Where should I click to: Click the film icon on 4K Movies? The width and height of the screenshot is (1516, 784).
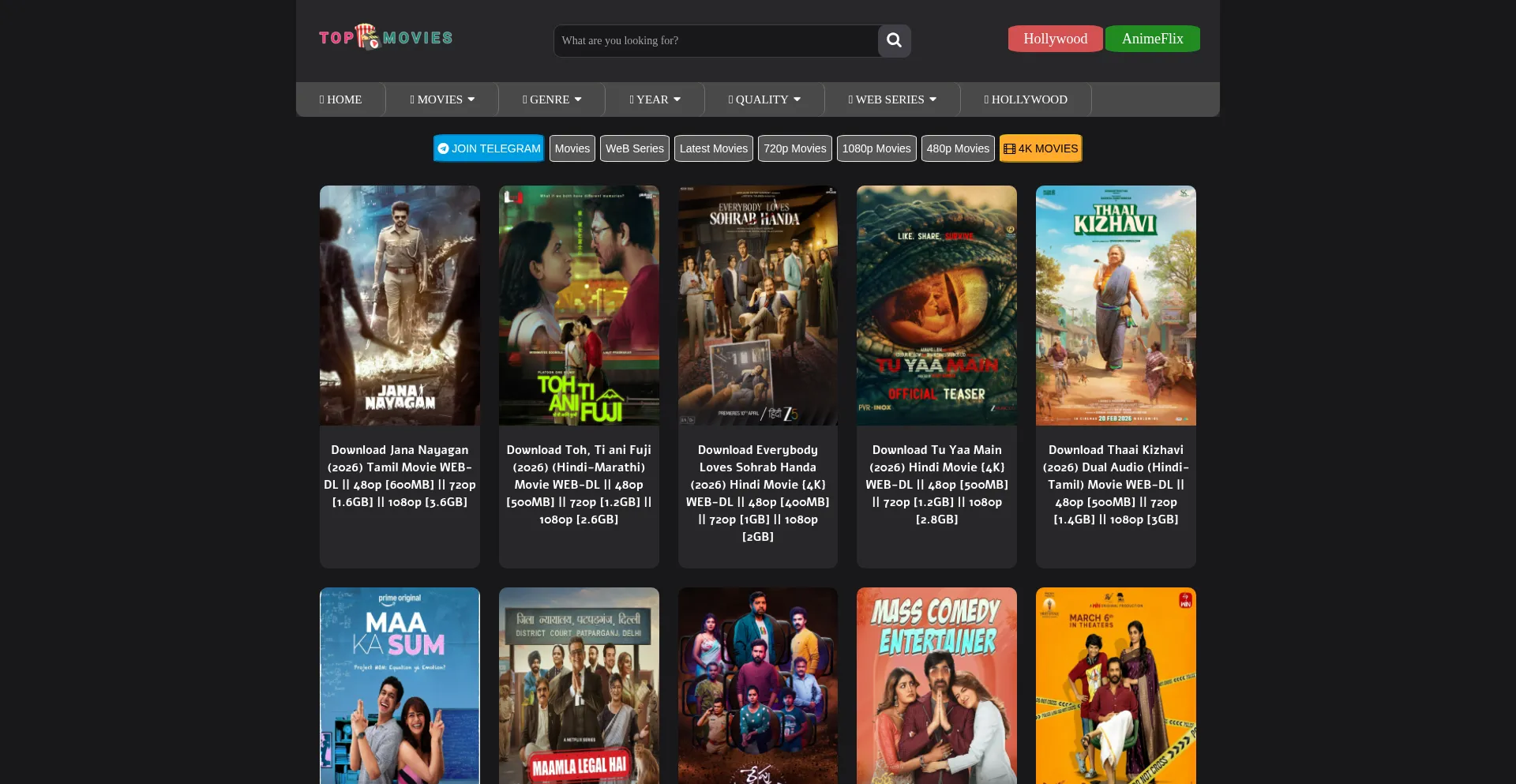click(1009, 148)
